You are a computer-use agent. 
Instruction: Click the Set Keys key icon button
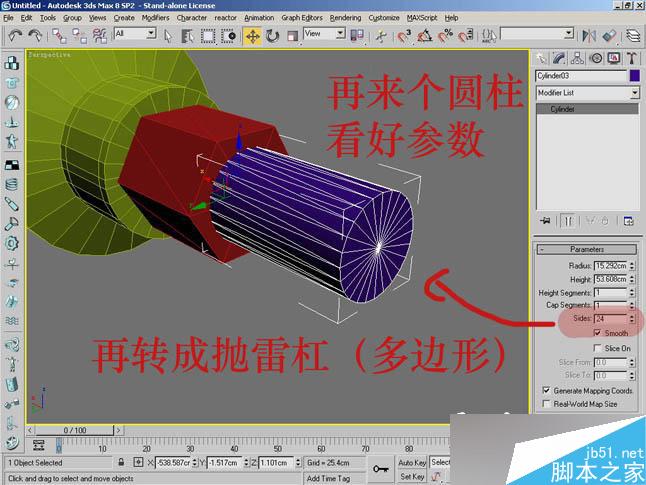coord(380,469)
